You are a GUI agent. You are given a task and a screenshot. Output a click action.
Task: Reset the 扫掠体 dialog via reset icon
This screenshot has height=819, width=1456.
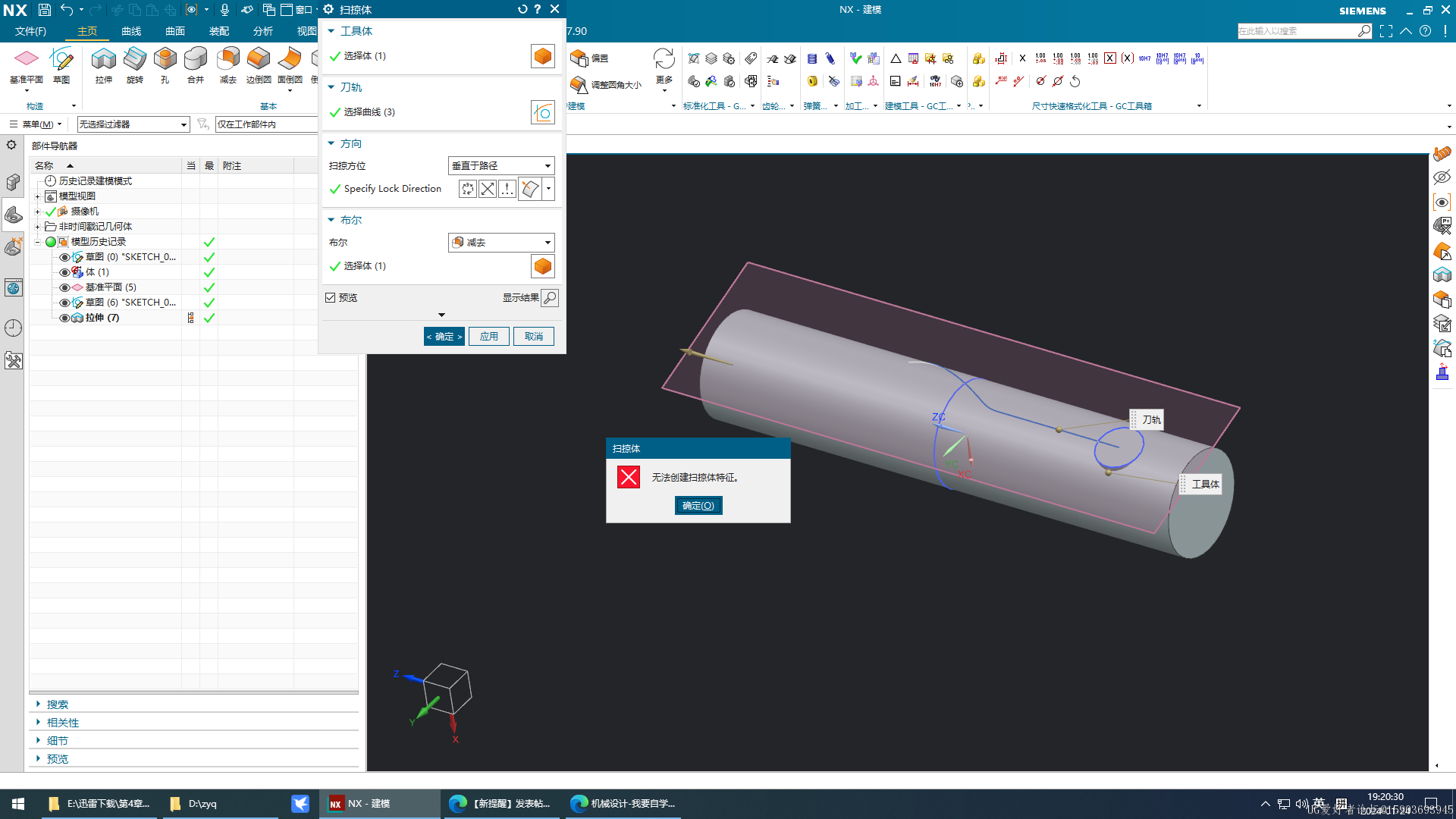click(x=522, y=9)
